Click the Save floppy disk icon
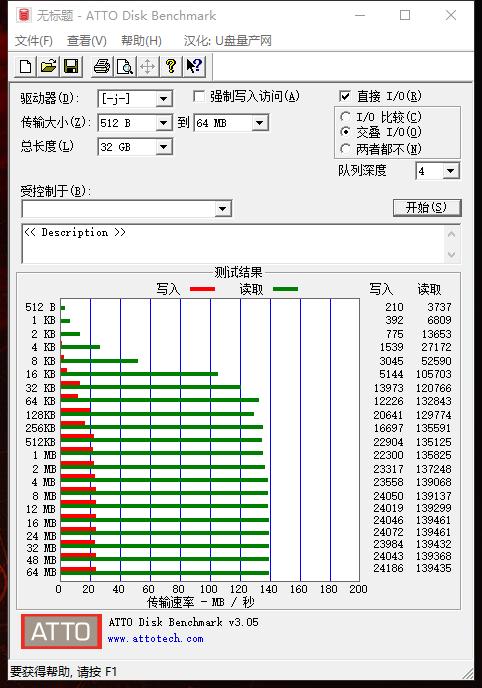 click(x=71, y=66)
